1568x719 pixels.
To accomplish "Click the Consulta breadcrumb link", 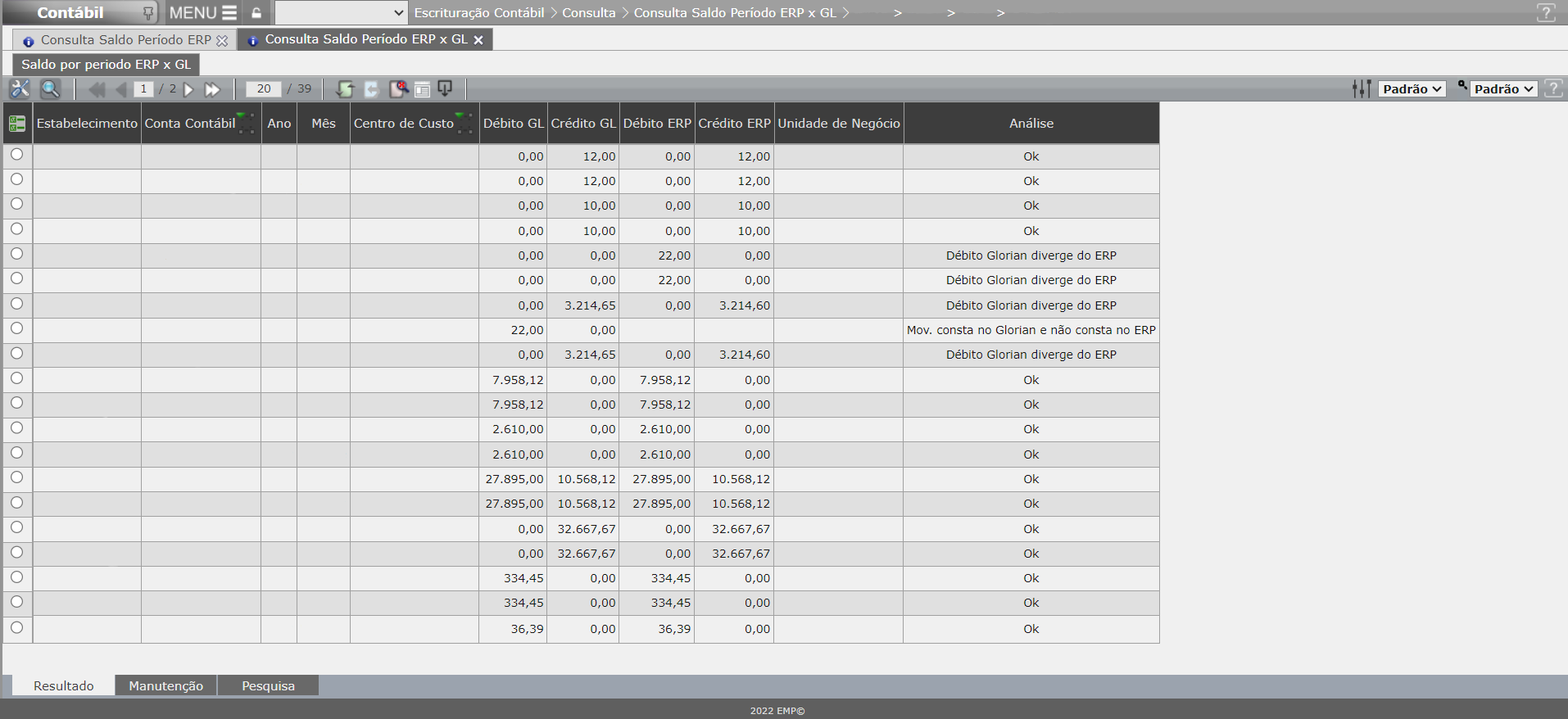I will [588, 13].
